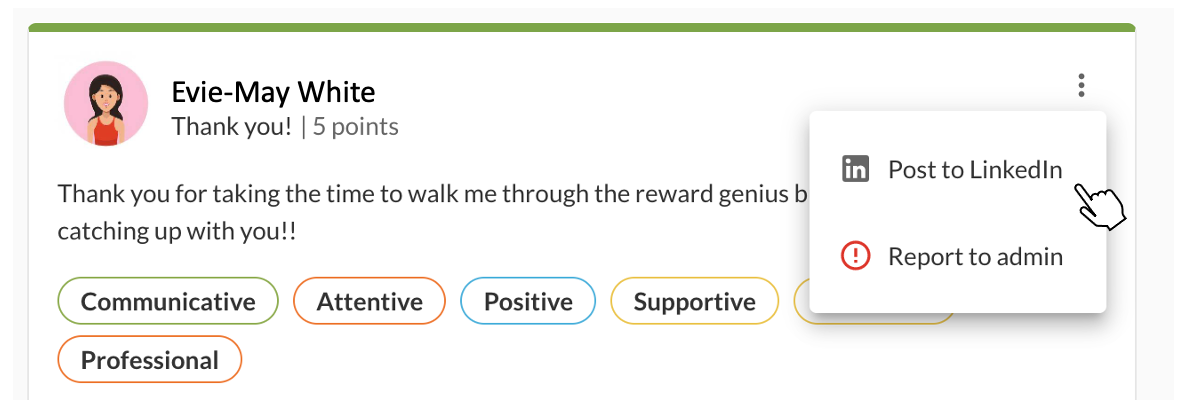Pick the yellow Supportive tag
1182x420 pixels.
tap(694, 302)
